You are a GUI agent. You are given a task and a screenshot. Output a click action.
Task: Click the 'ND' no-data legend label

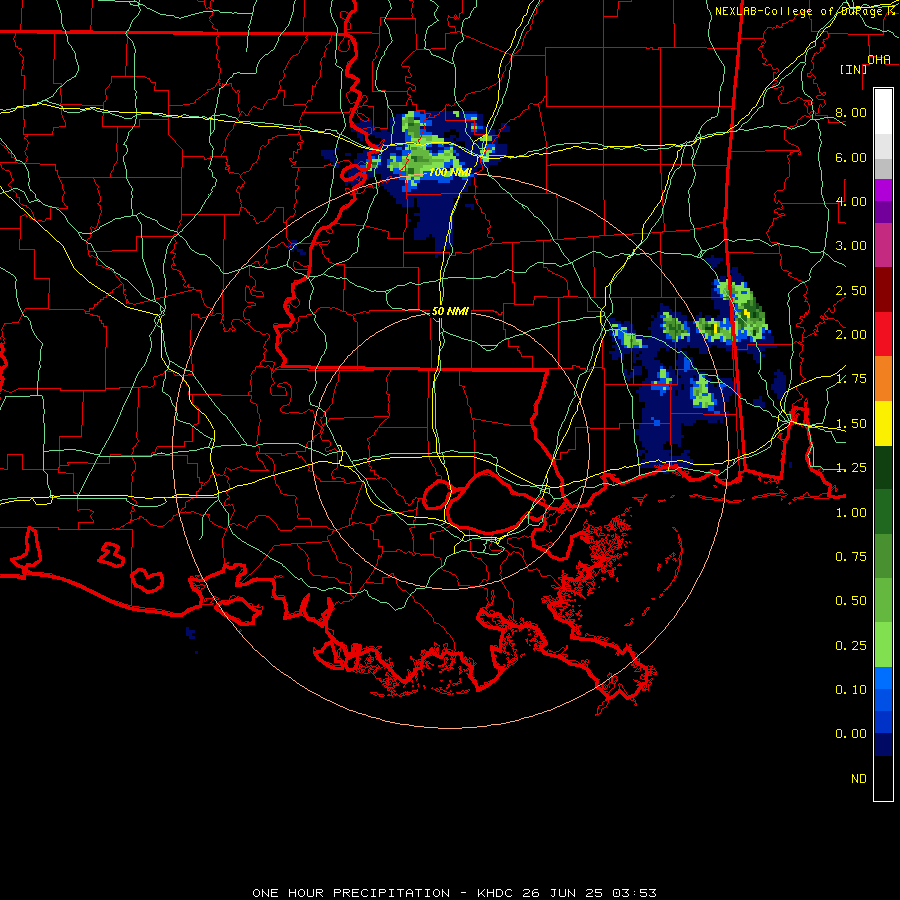[x=859, y=779]
